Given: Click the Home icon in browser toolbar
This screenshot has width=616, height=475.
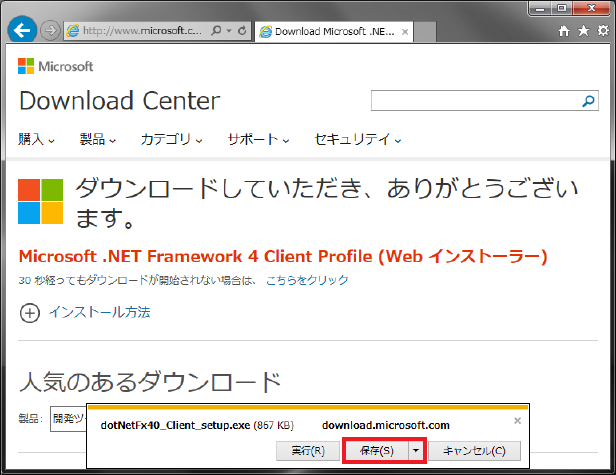Looking at the screenshot, I should [564, 31].
